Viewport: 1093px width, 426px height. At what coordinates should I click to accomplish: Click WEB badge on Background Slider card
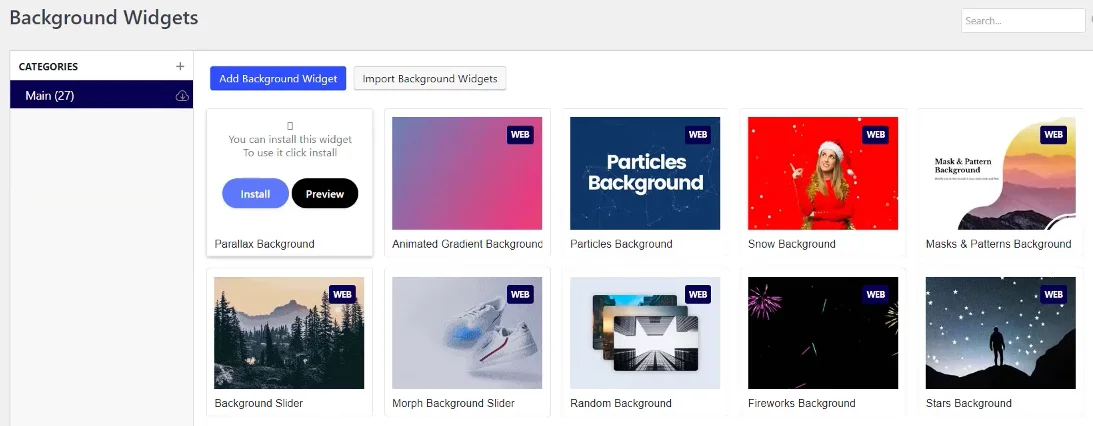click(x=342, y=294)
